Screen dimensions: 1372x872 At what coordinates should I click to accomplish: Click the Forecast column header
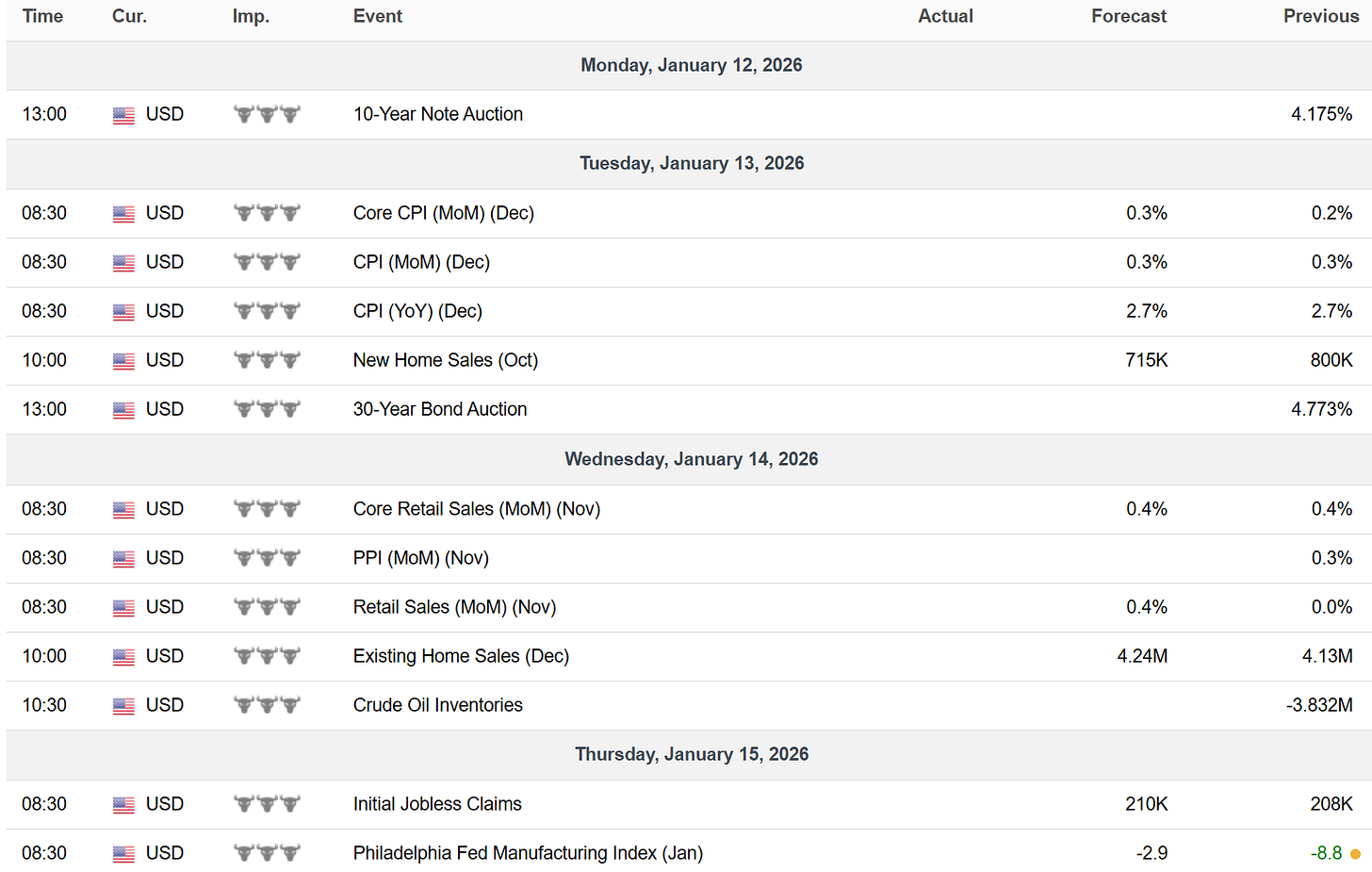pyautogui.click(x=1128, y=16)
